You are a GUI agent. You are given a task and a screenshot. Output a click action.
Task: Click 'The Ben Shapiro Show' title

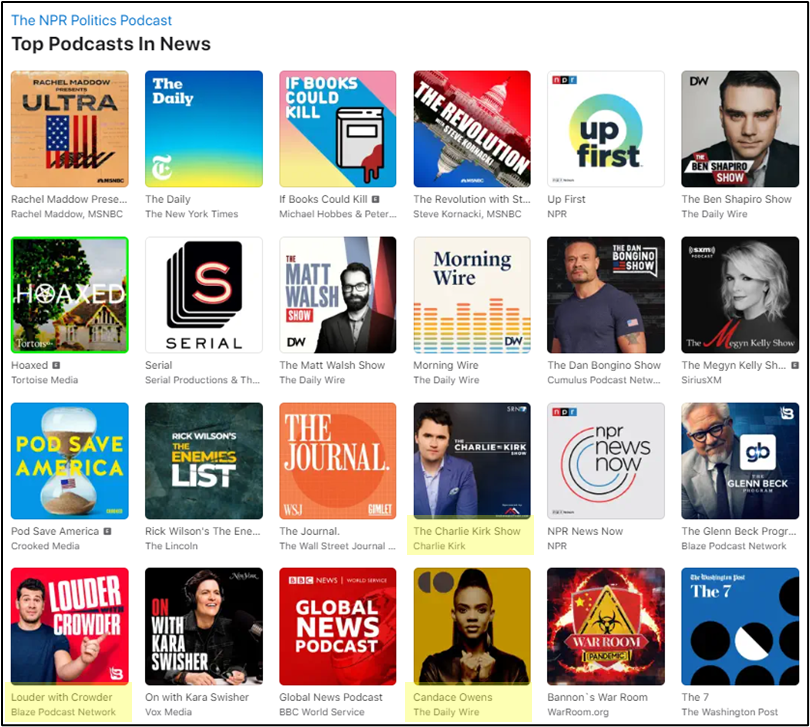736,199
